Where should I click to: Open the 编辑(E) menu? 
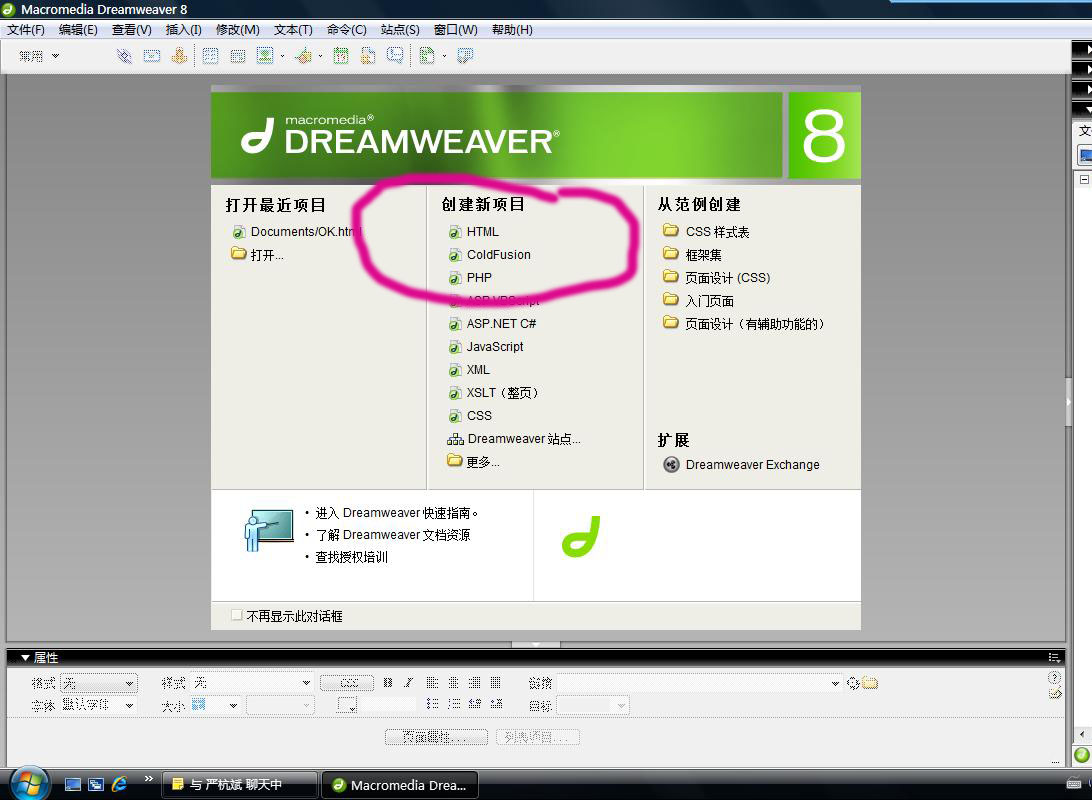tap(78, 29)
